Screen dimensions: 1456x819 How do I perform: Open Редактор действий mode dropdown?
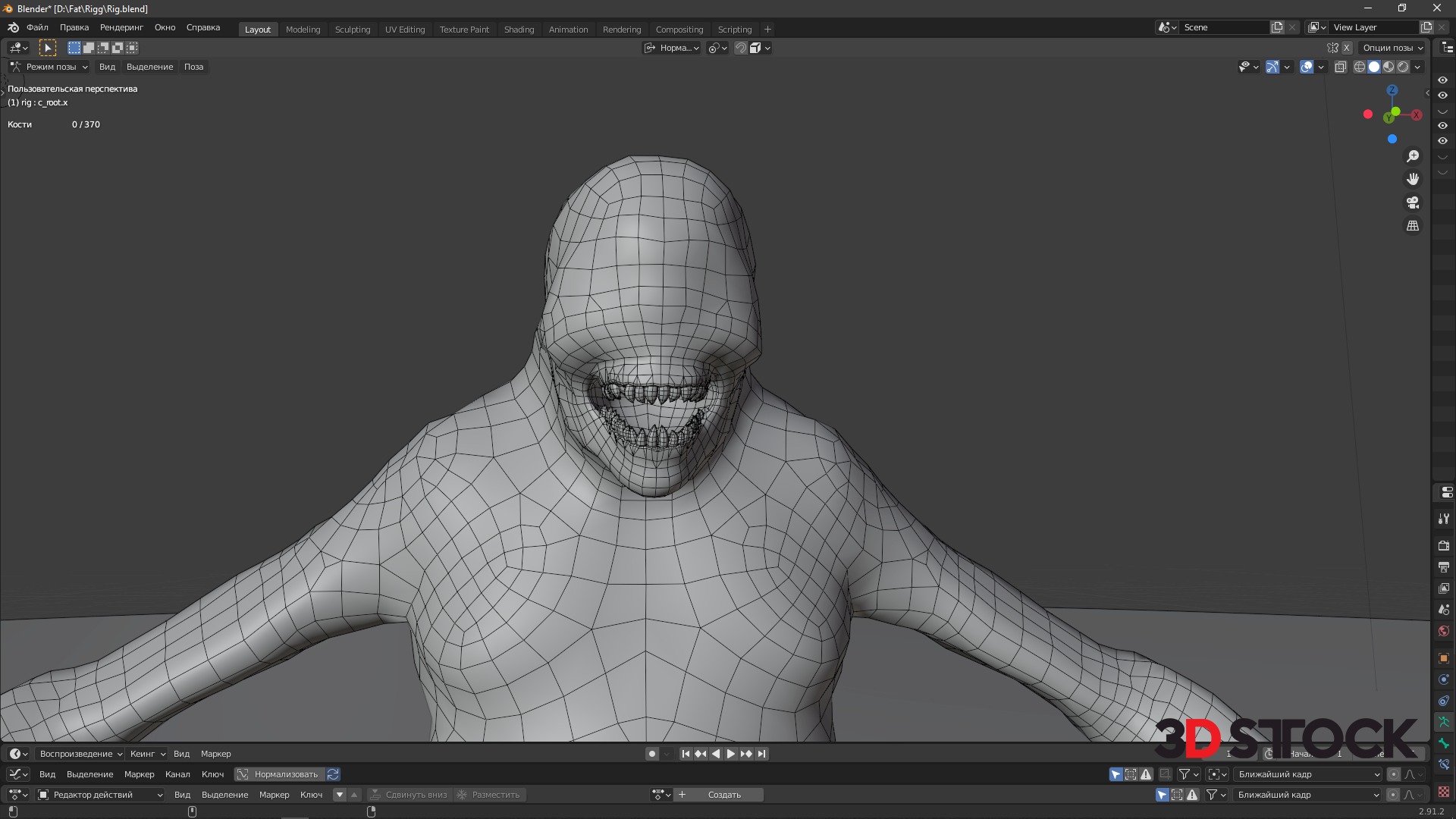coord(100,795)
